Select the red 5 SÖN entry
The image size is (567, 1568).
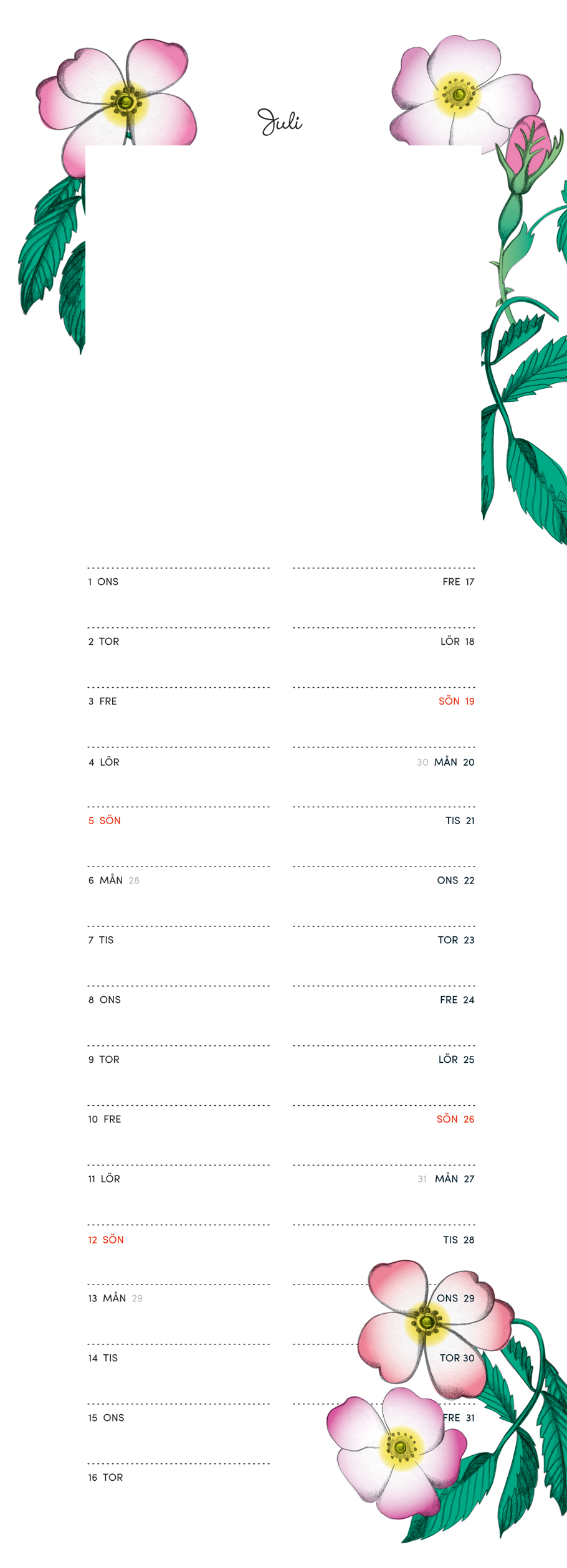tap(105, 820)
